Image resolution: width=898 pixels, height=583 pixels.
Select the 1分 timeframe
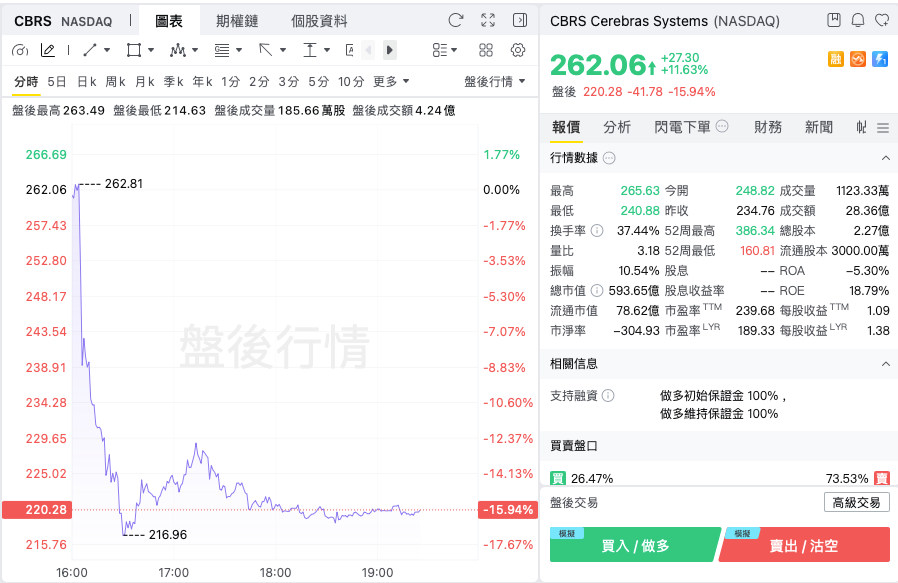tap(230, 82)
